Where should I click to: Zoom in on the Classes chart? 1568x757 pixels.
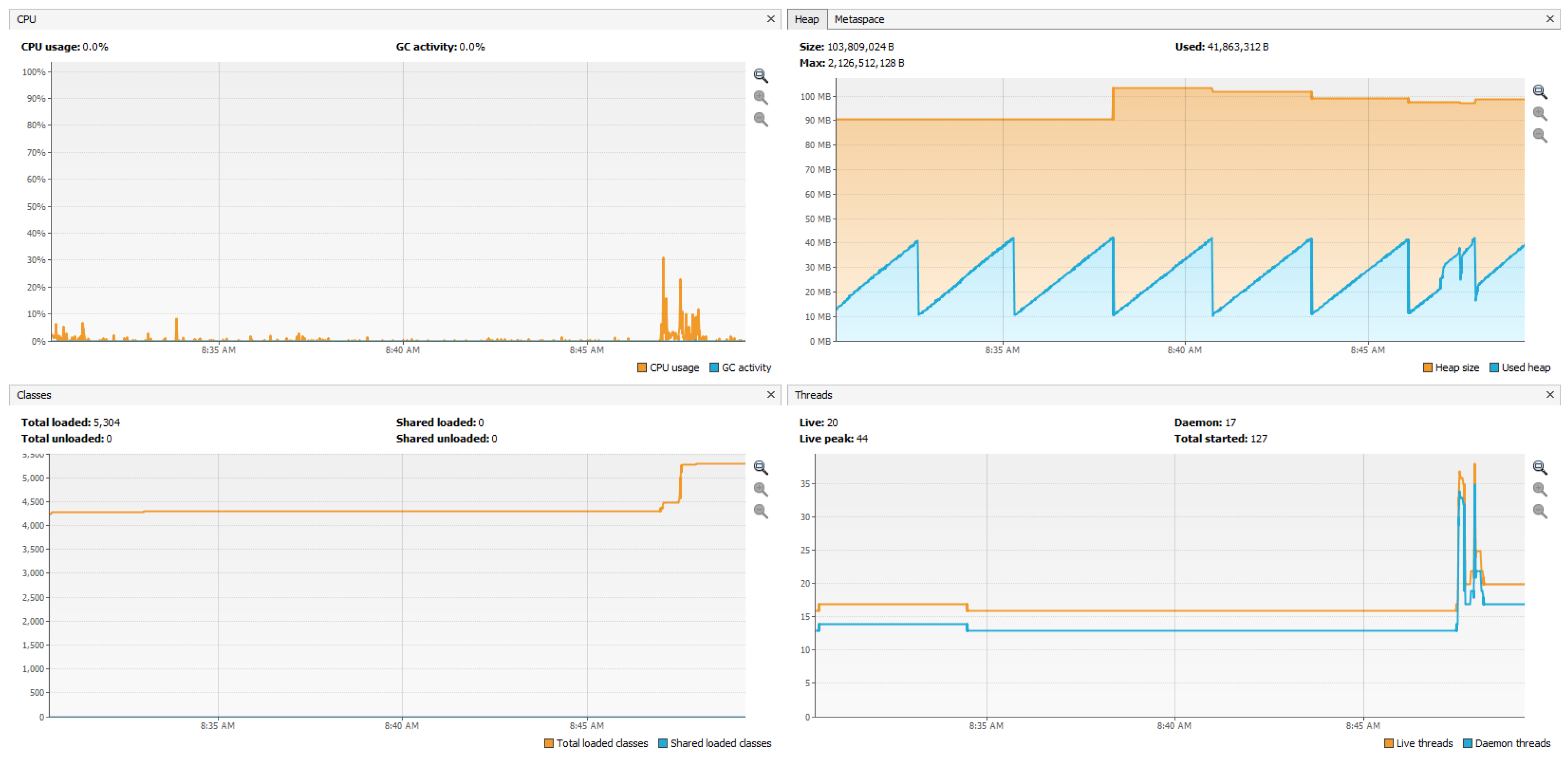760,489
